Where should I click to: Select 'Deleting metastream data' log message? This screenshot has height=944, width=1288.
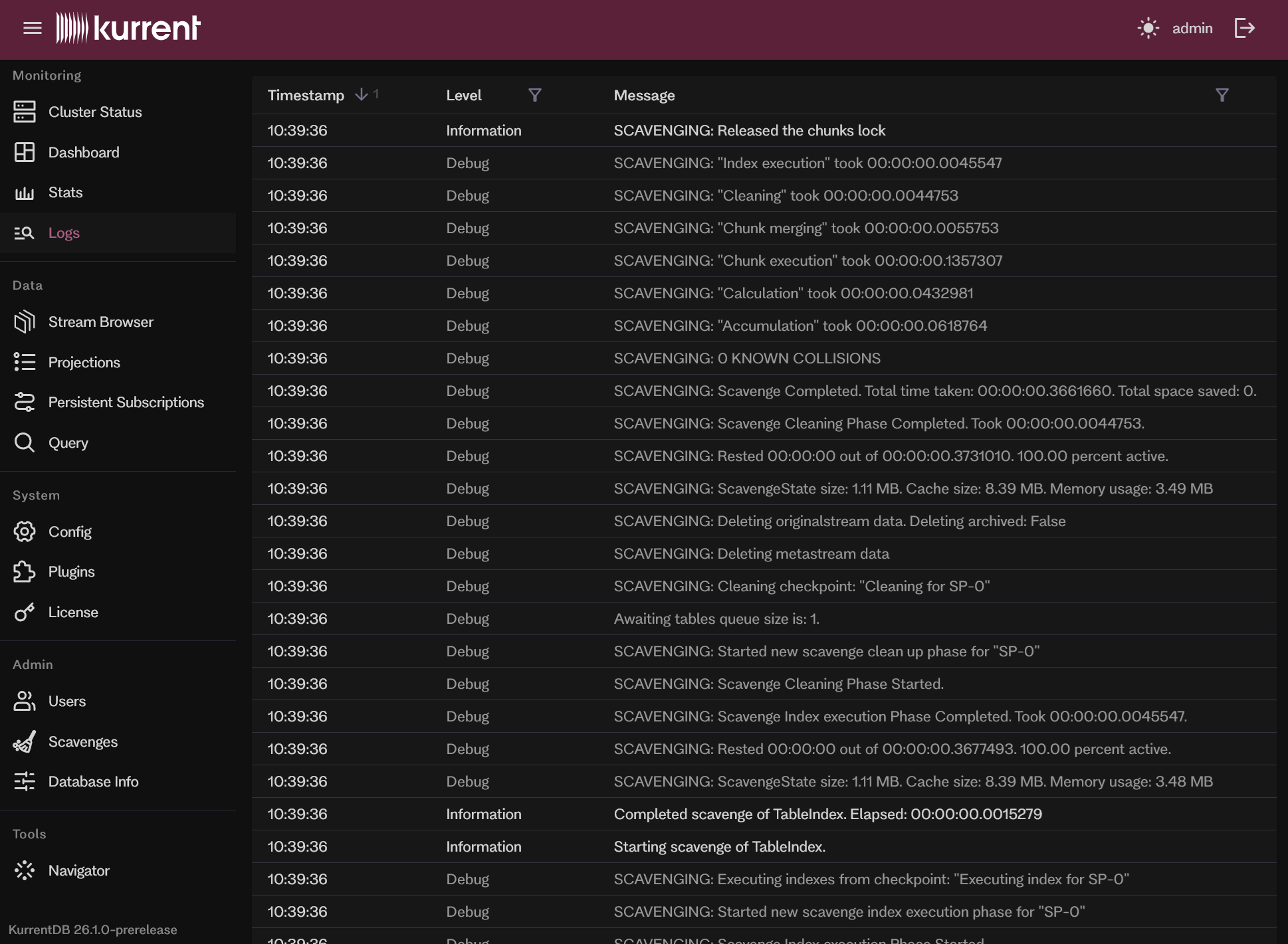(x=751, y=553)
